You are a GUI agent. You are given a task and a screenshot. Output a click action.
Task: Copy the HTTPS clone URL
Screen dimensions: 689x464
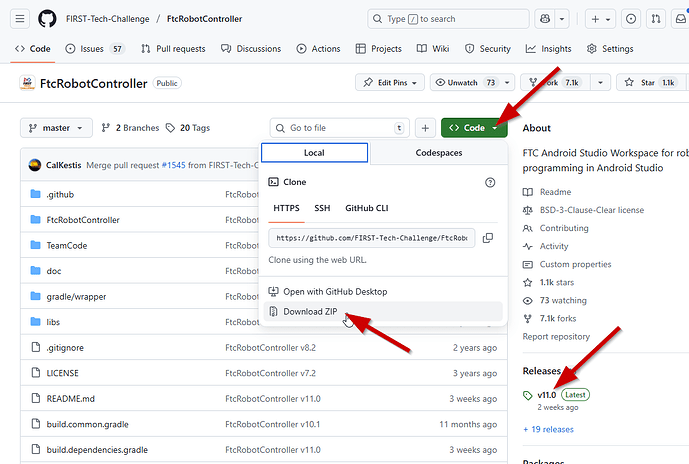[487, 238]
